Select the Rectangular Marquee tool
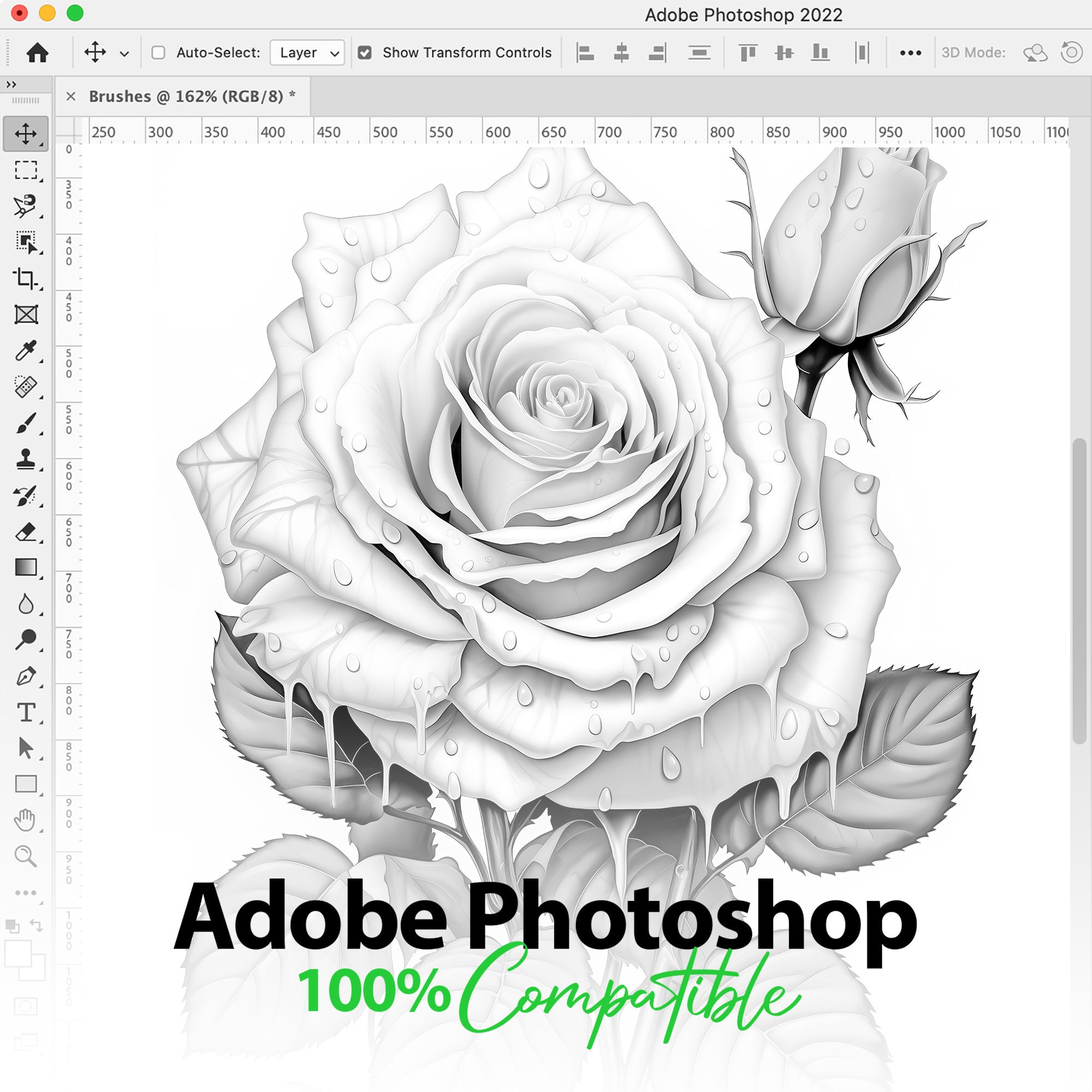Image resolution: width=1092 pixels, height=1092 pixels. tap(26, 170)
